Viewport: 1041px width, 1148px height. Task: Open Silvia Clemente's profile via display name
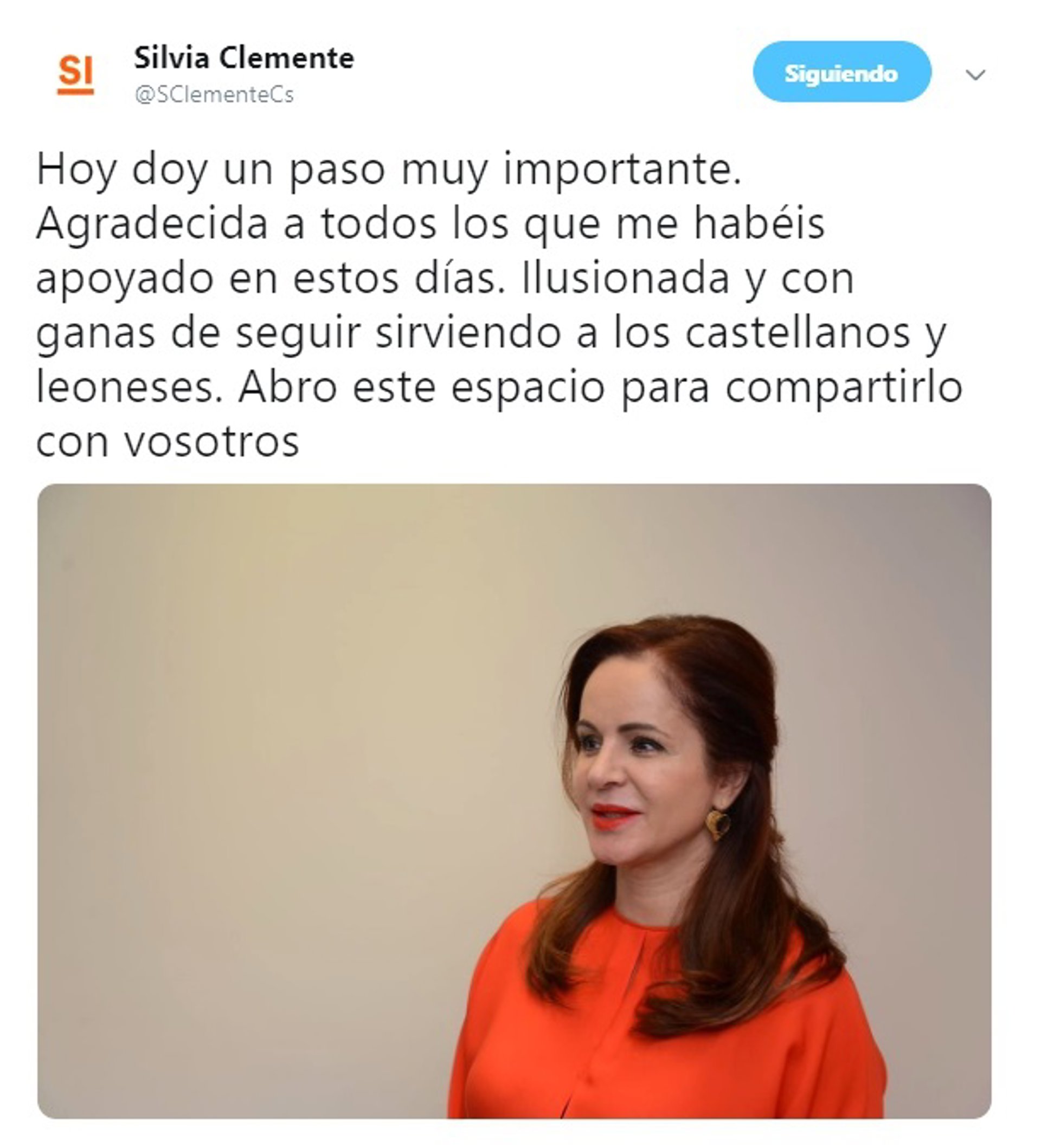point(244,57)
